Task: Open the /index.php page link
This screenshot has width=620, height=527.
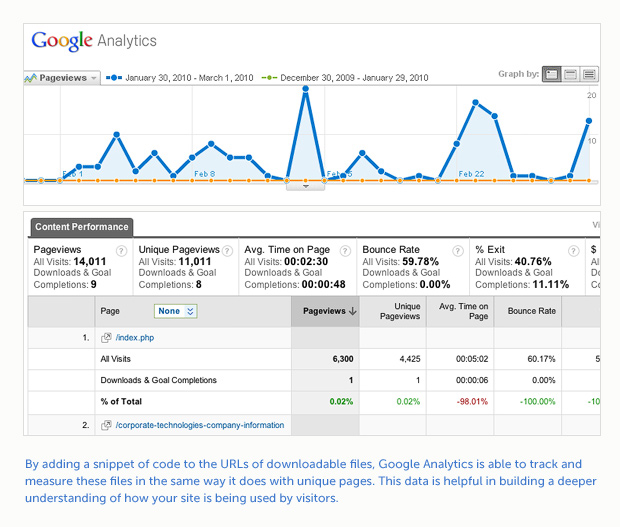Action: point(135,338)
